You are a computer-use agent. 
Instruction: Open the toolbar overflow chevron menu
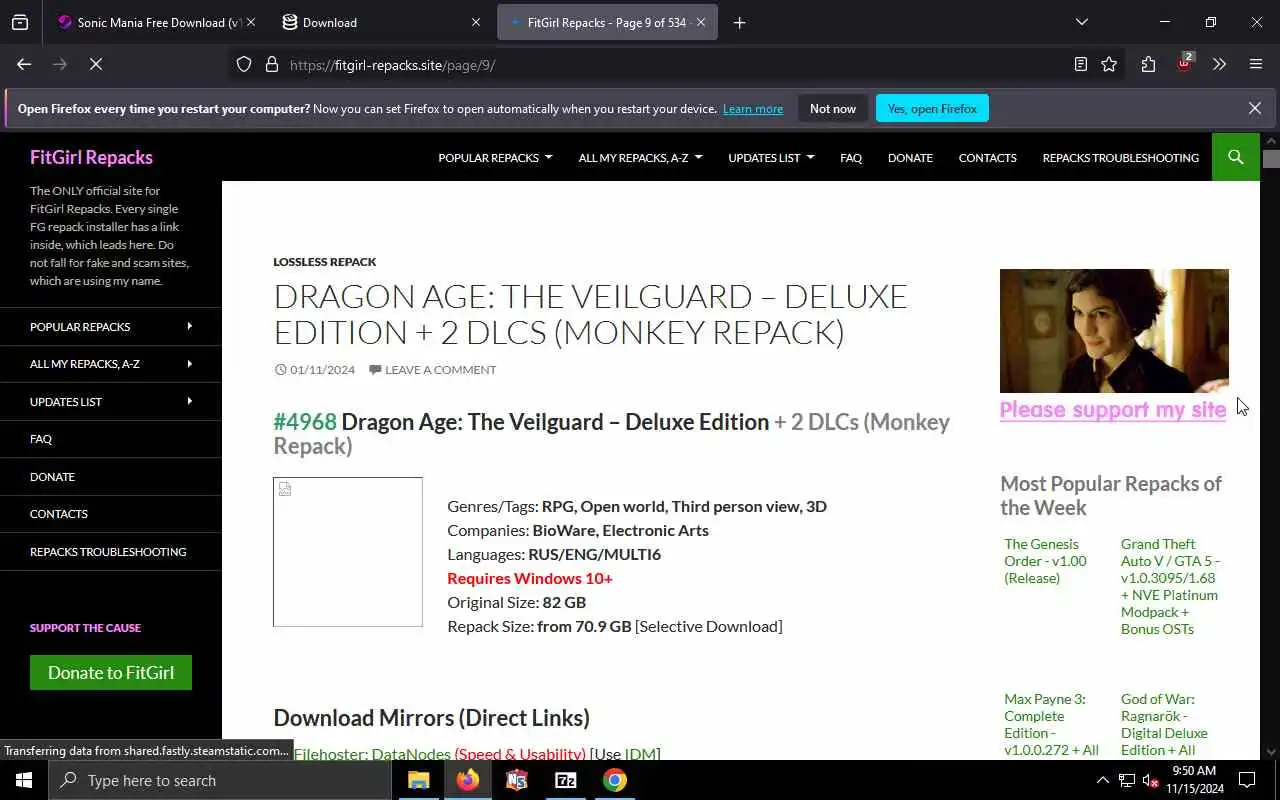(1219, 64)
